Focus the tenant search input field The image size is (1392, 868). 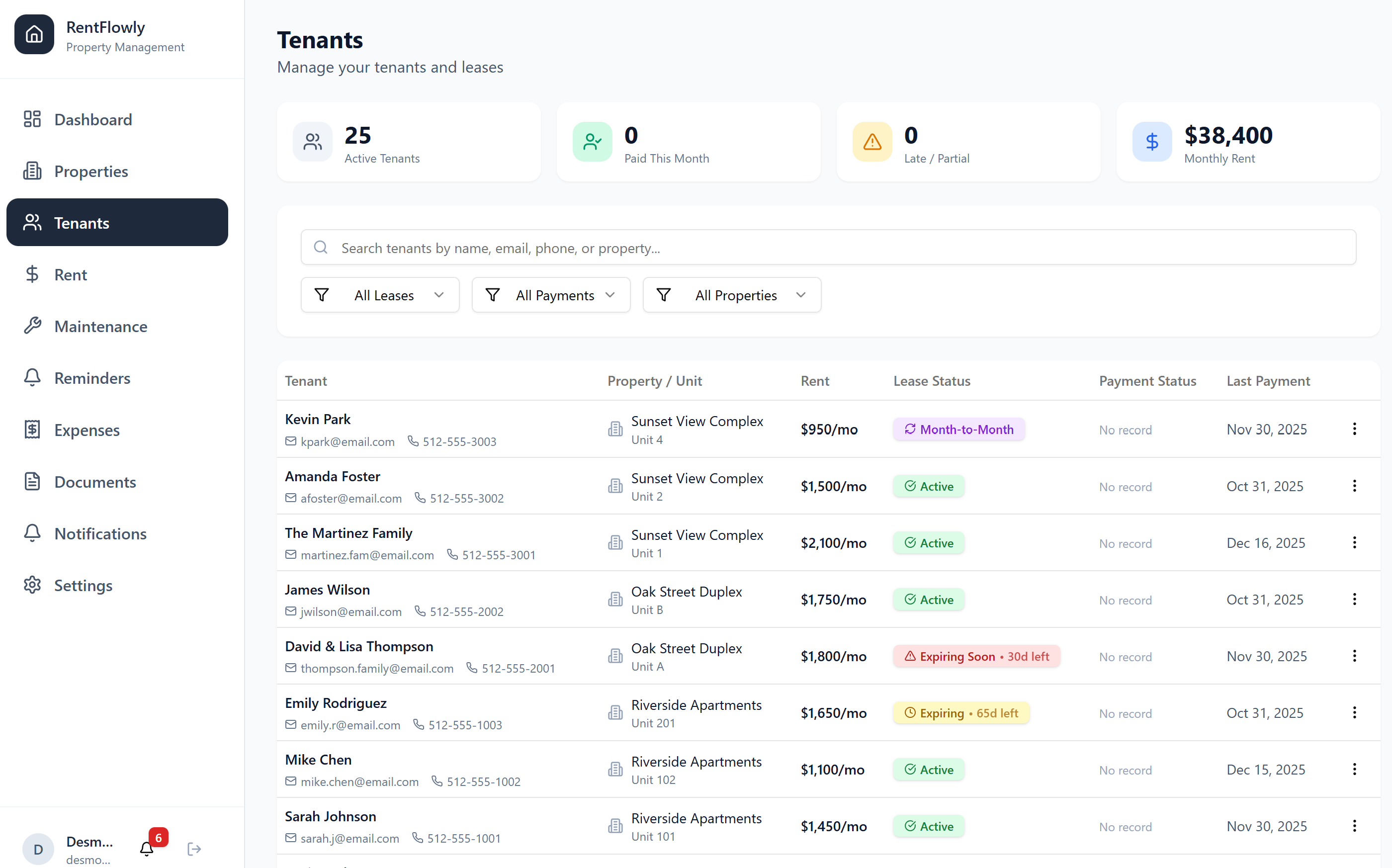(x=828, y=248)
